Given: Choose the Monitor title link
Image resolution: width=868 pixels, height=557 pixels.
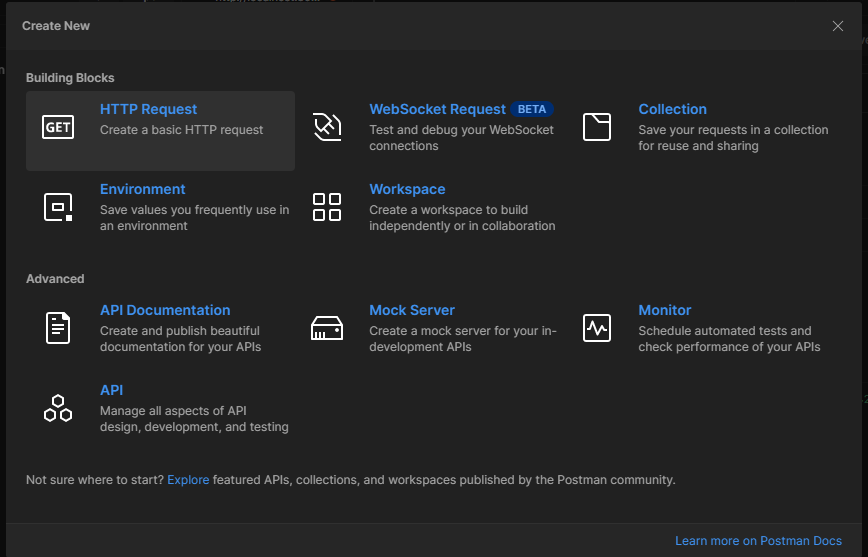Looking at the screenshot, I should click(x=665, y=310).
